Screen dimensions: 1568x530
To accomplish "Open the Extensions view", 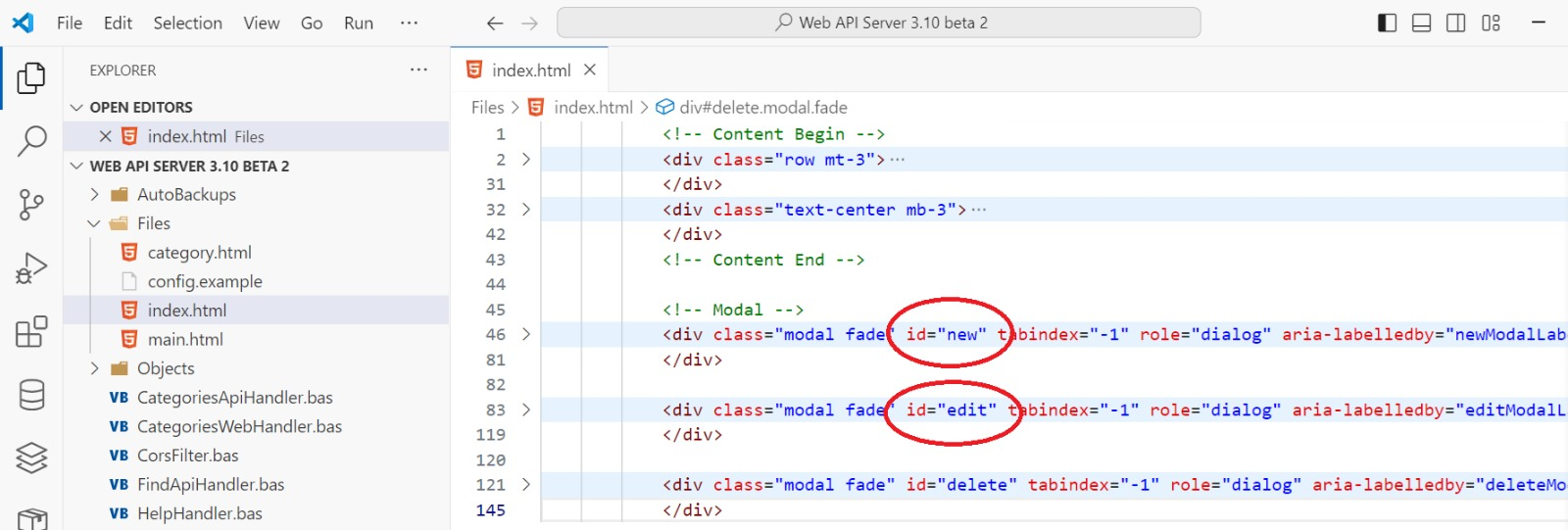I will coord(31,331).
